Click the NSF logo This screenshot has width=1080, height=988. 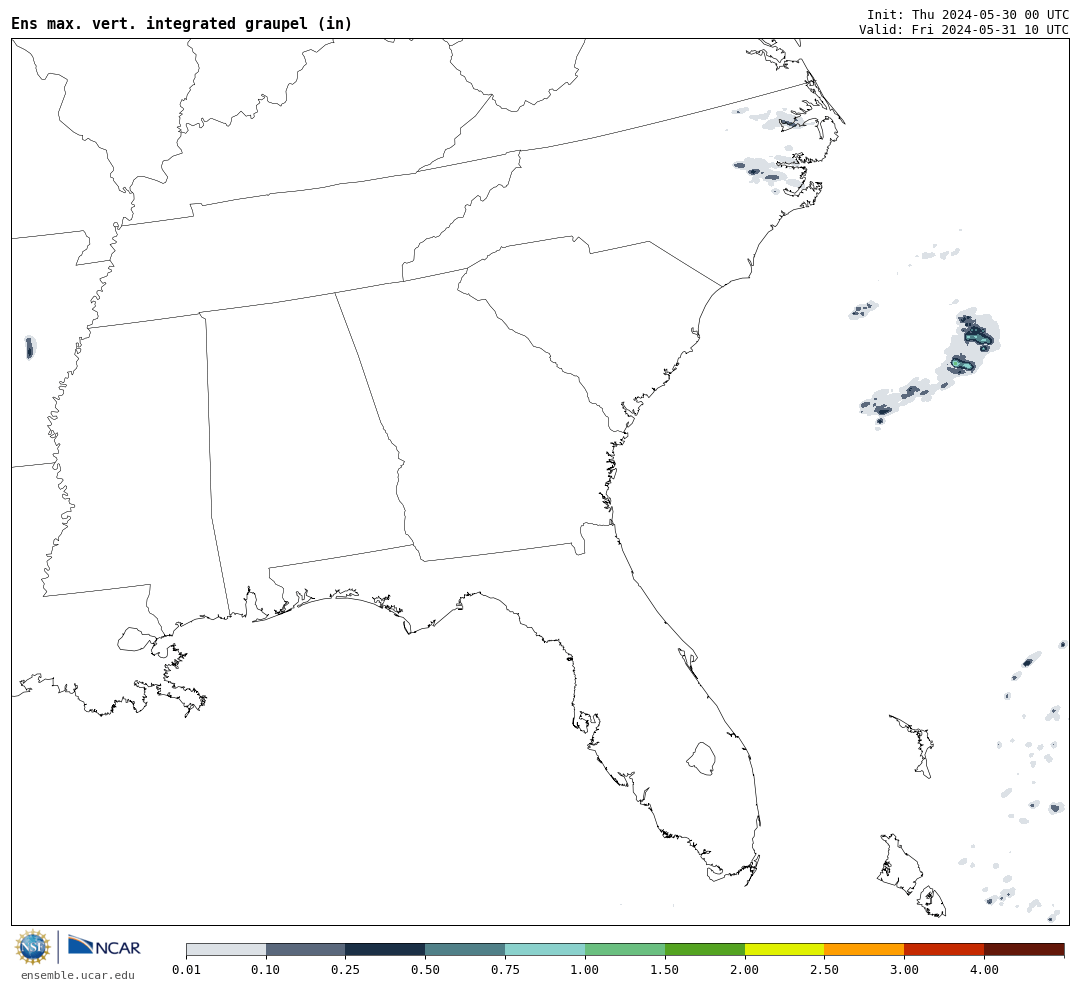coord(33,947)
